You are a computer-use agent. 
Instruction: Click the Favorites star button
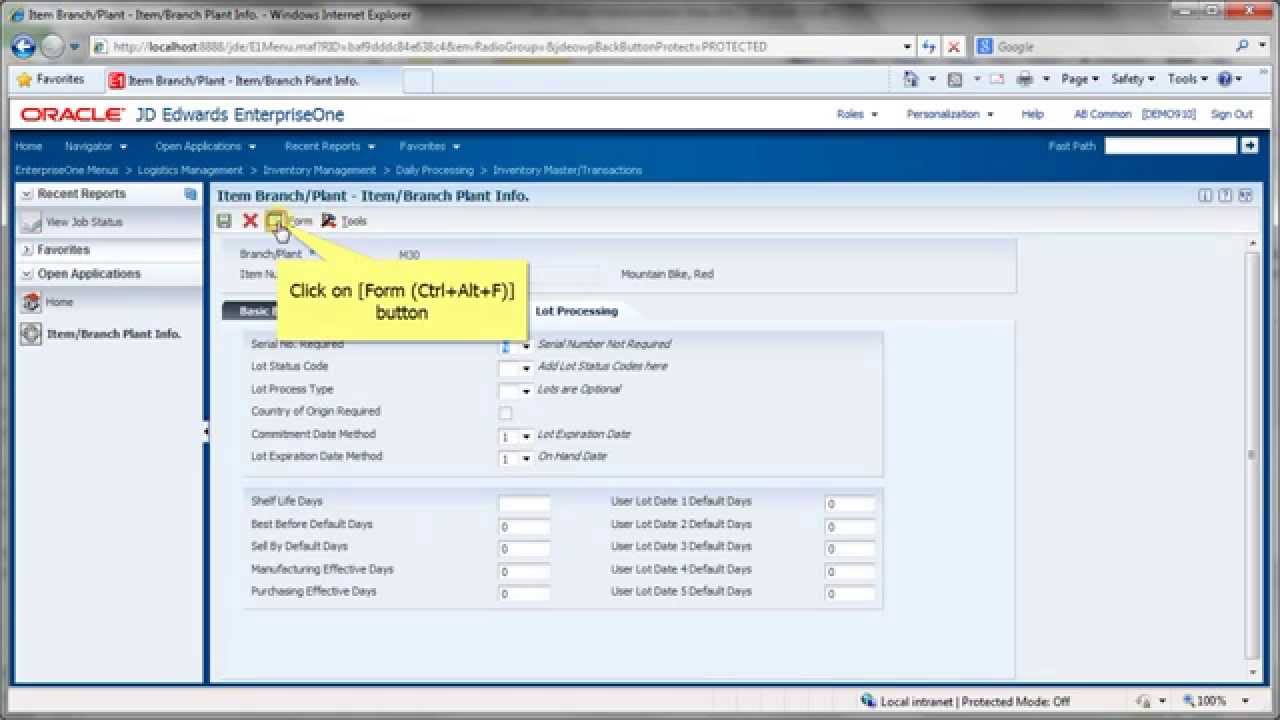click(x=50, y=79)
